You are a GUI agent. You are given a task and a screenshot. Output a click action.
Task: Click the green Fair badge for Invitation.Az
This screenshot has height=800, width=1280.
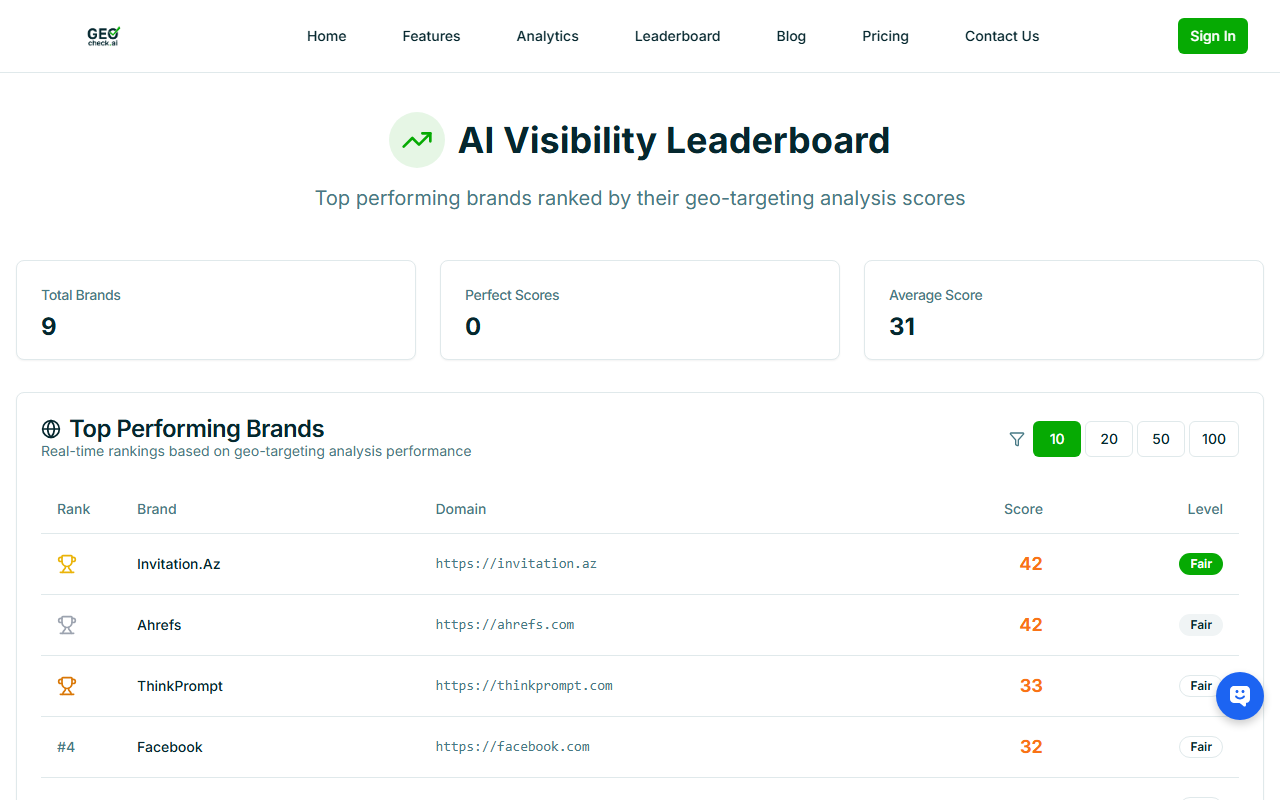click(1201, 564)
